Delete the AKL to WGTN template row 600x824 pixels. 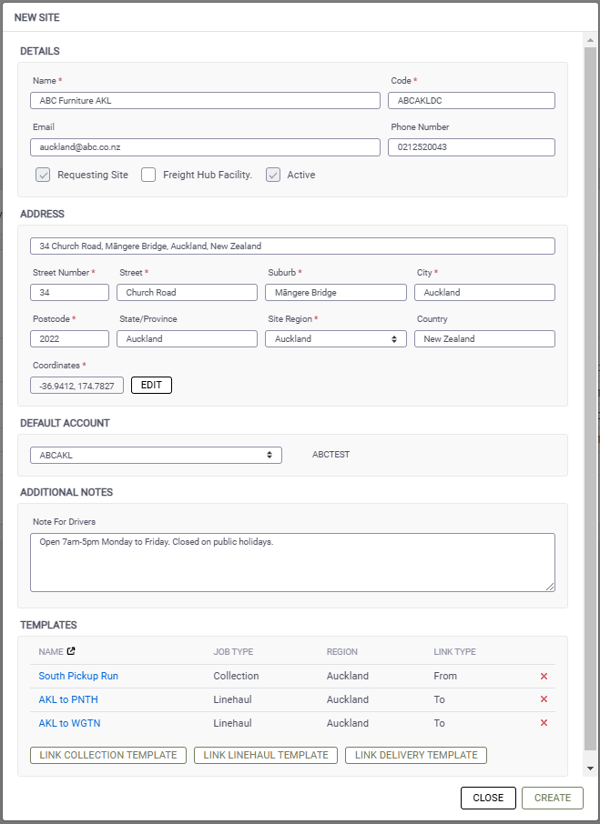pyautogui.click(x=544, y=723)
